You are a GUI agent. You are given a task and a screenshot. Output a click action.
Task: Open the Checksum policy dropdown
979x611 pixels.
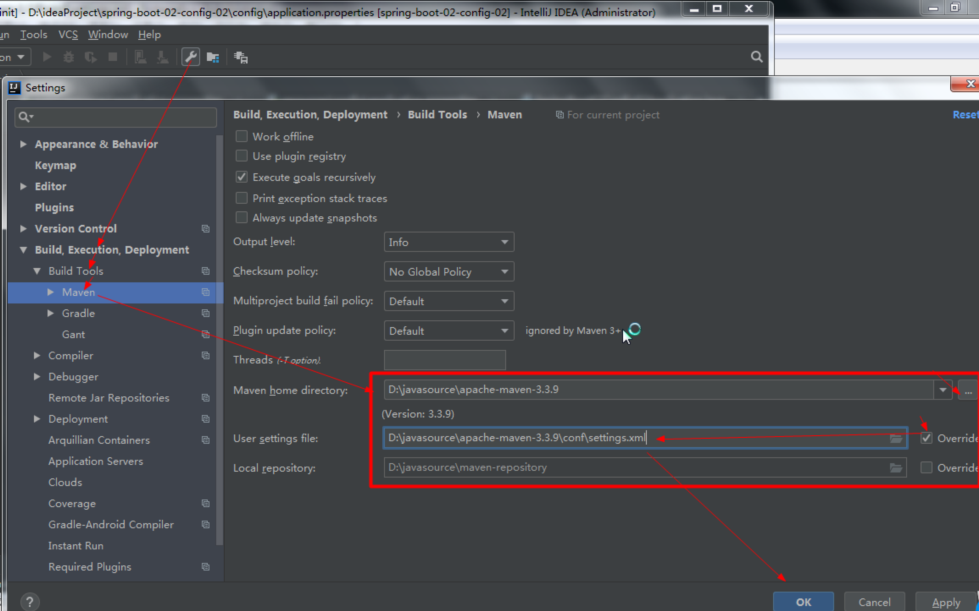pos(448,272)
